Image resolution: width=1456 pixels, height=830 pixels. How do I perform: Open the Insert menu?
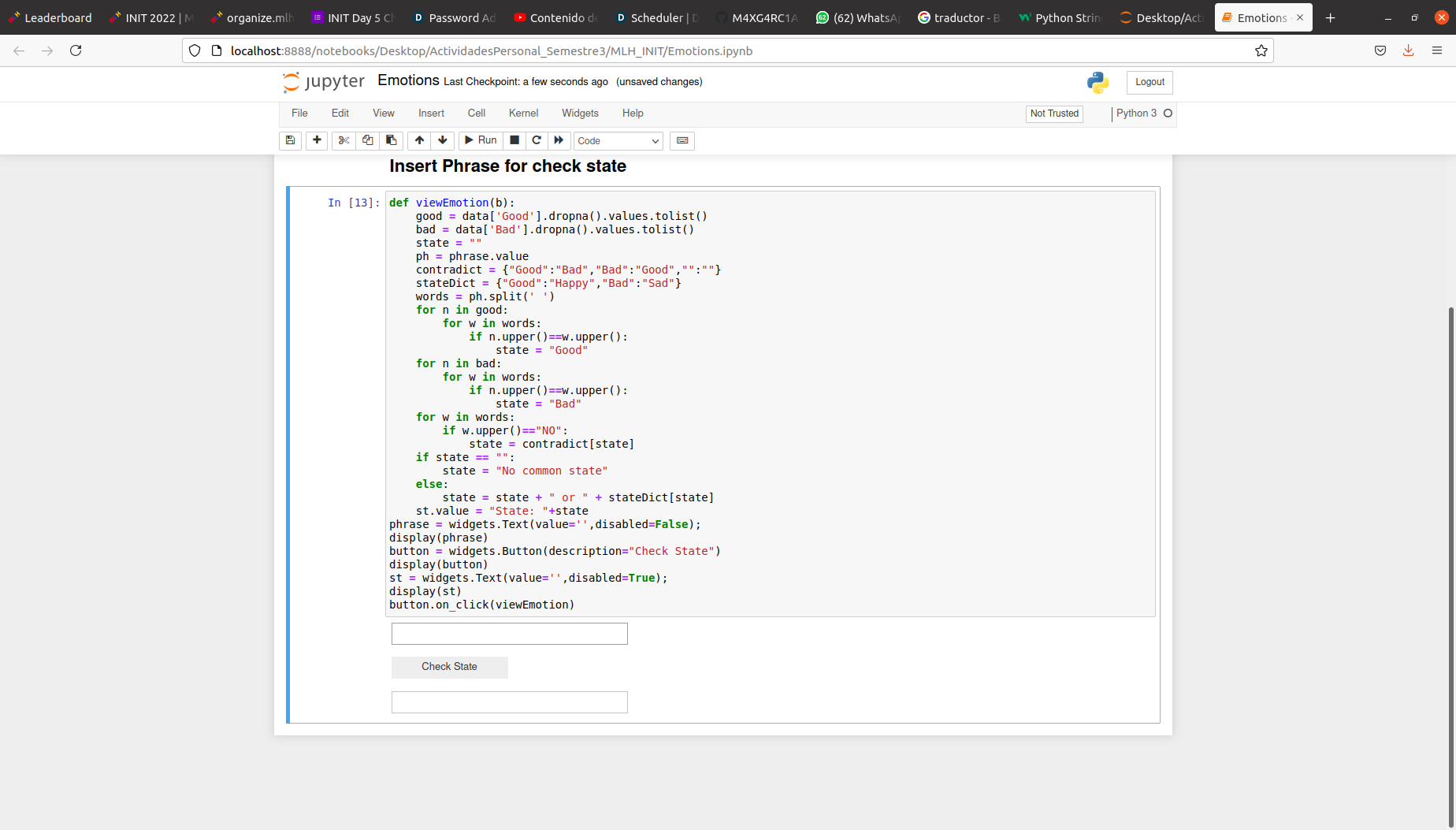[x=431, y=114]
